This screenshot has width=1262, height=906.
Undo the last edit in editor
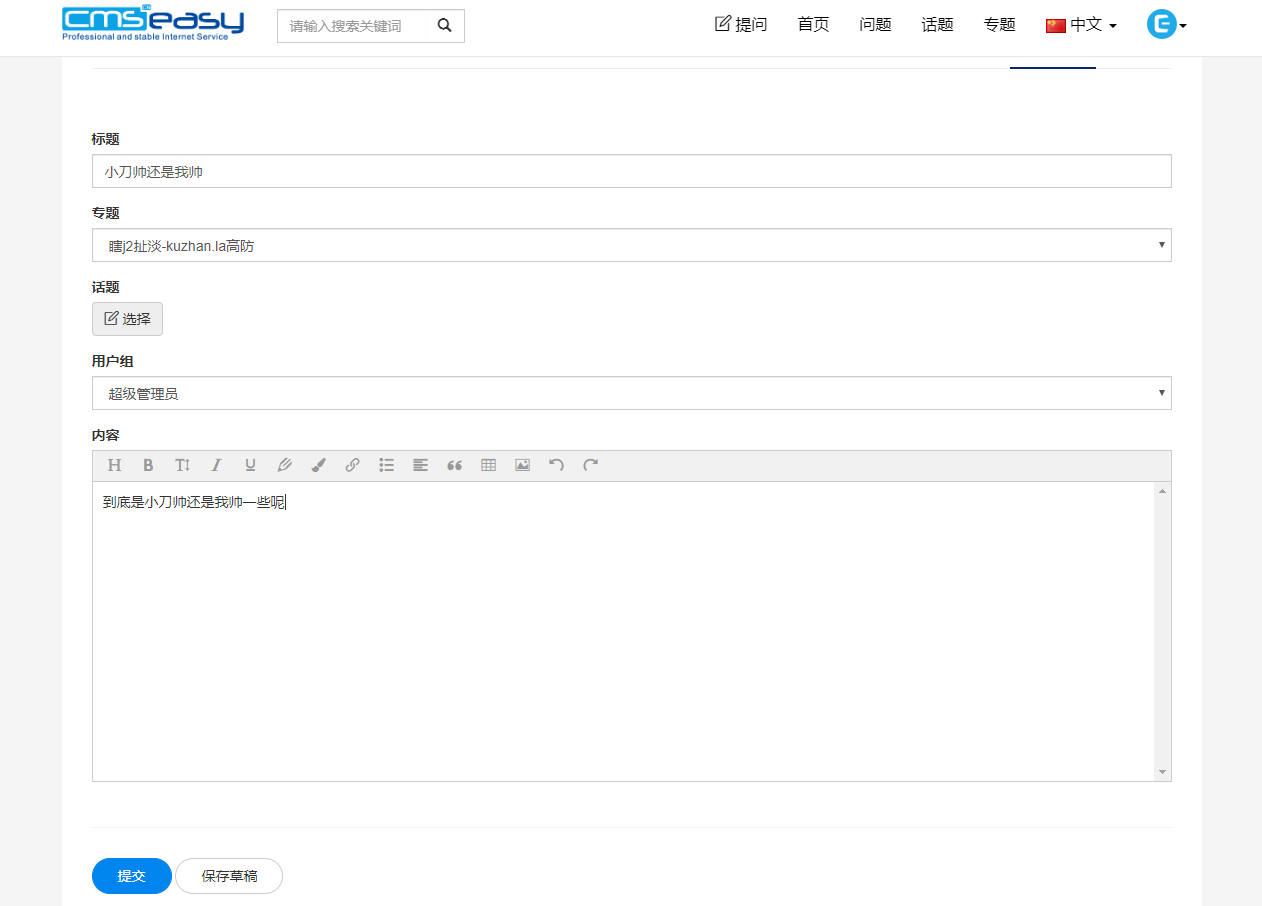point(556,465)
